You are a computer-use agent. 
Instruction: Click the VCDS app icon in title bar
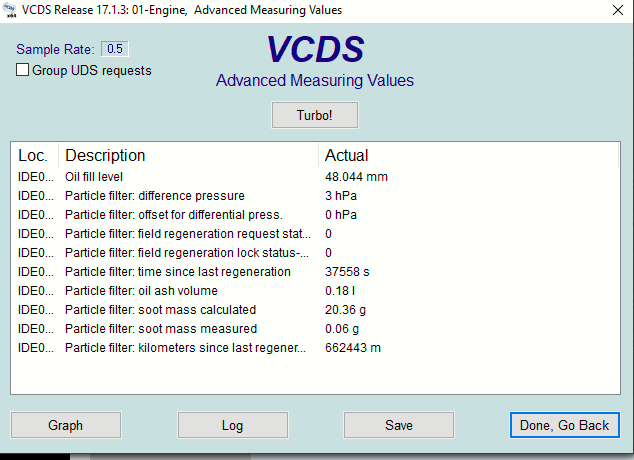[10, 10]
